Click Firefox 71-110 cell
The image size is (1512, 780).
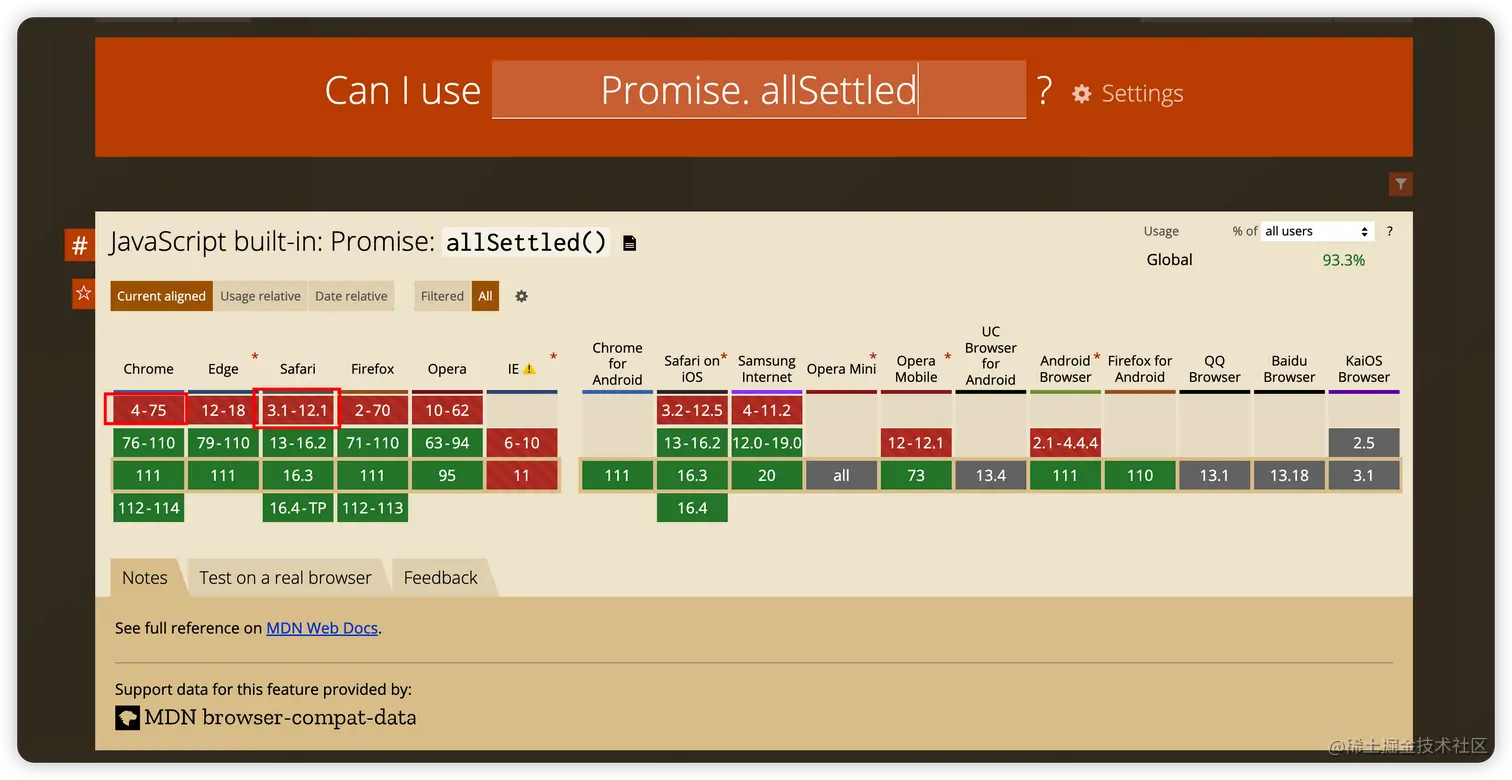pyautogui.click(x=372, y=443)
